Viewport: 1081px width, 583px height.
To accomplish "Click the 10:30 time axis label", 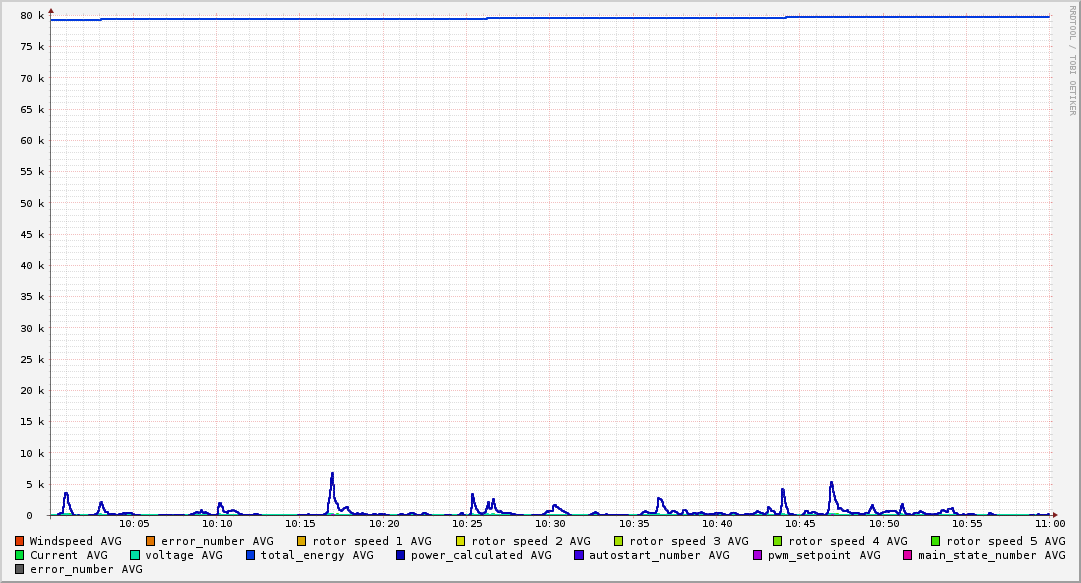I will (551, 523).
